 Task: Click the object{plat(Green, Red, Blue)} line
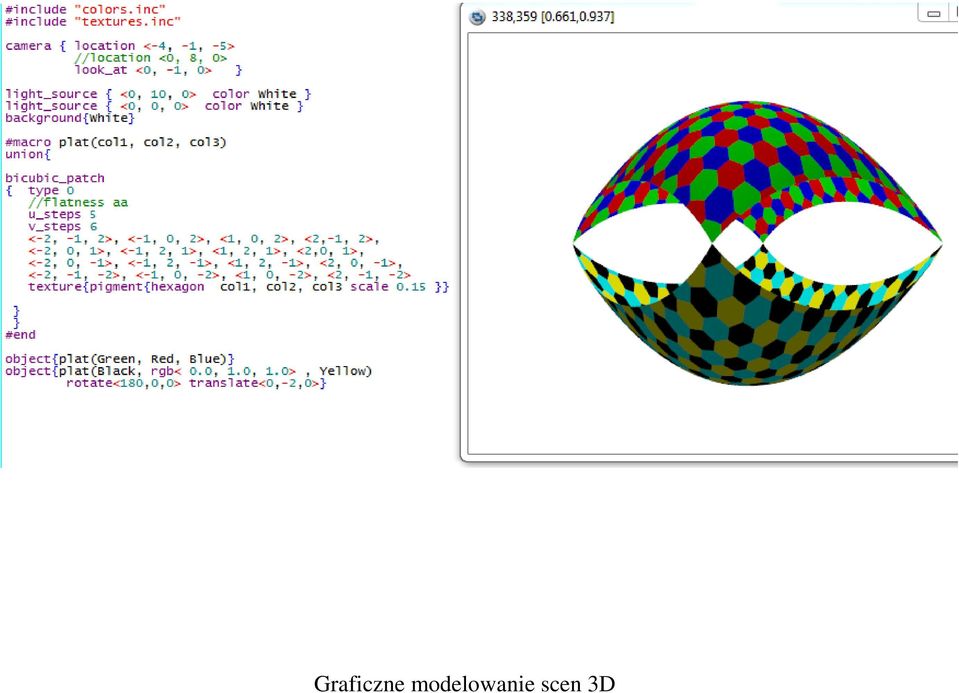(x=120, y=359)
